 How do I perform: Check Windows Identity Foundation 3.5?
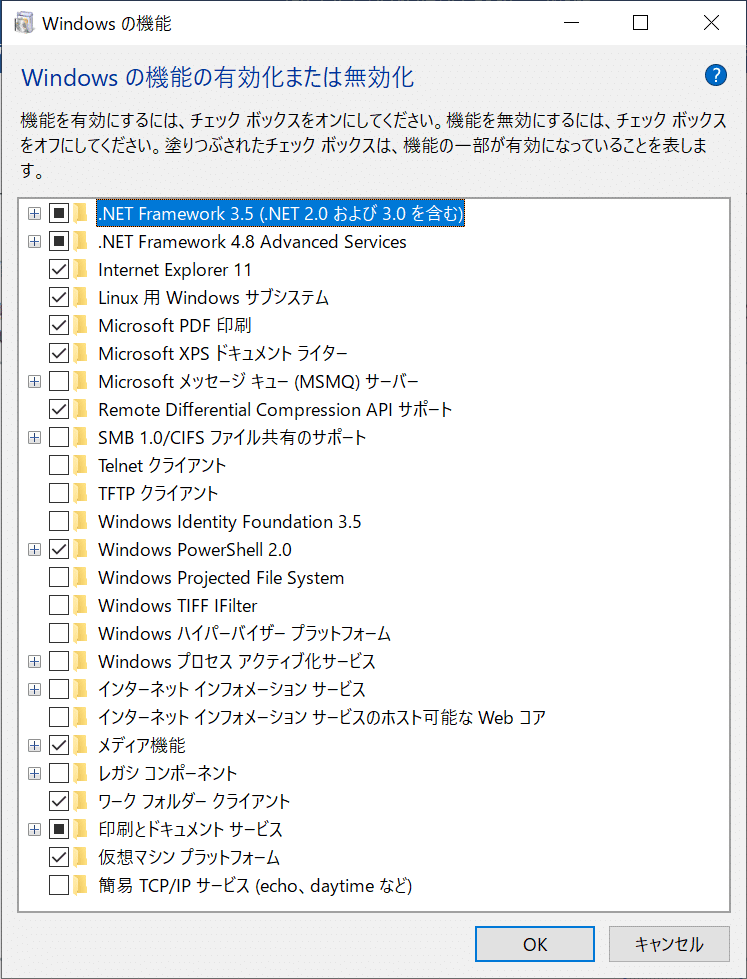click(x=59, y=521)
